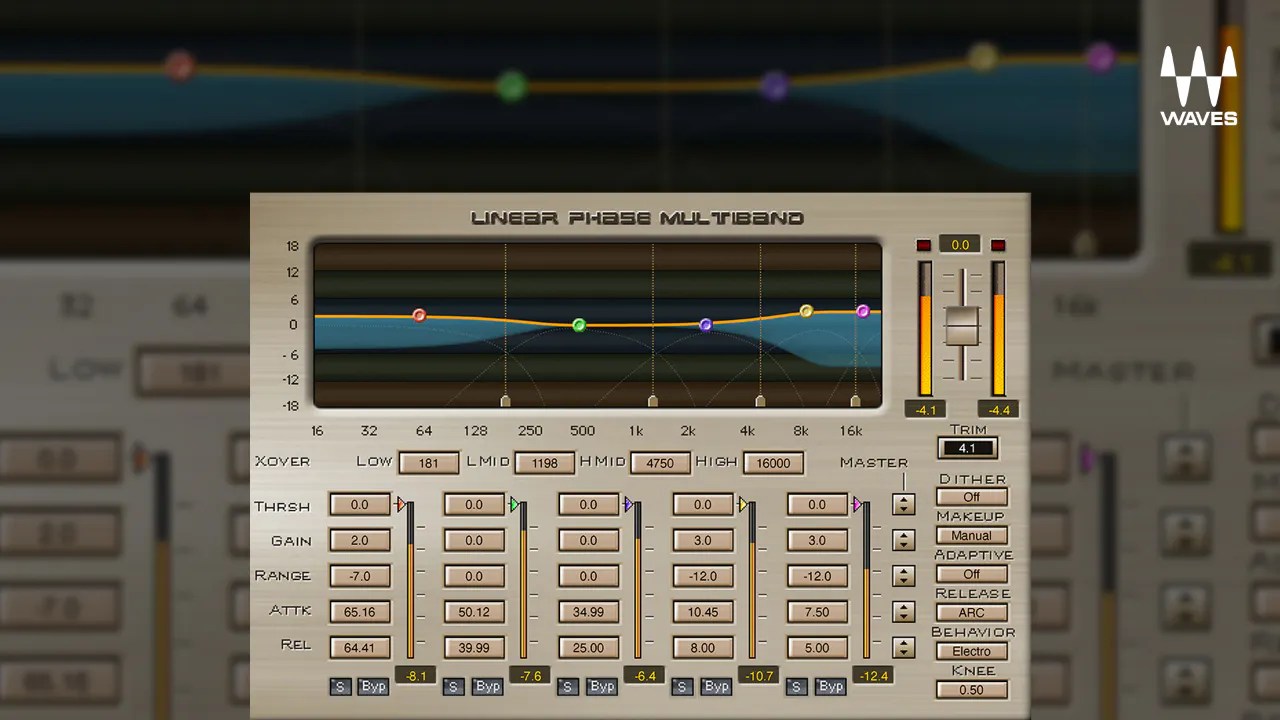Solo the band showing -12.4
The height and width of the screenshot is (720, 1280).
(x=796, y=686)
